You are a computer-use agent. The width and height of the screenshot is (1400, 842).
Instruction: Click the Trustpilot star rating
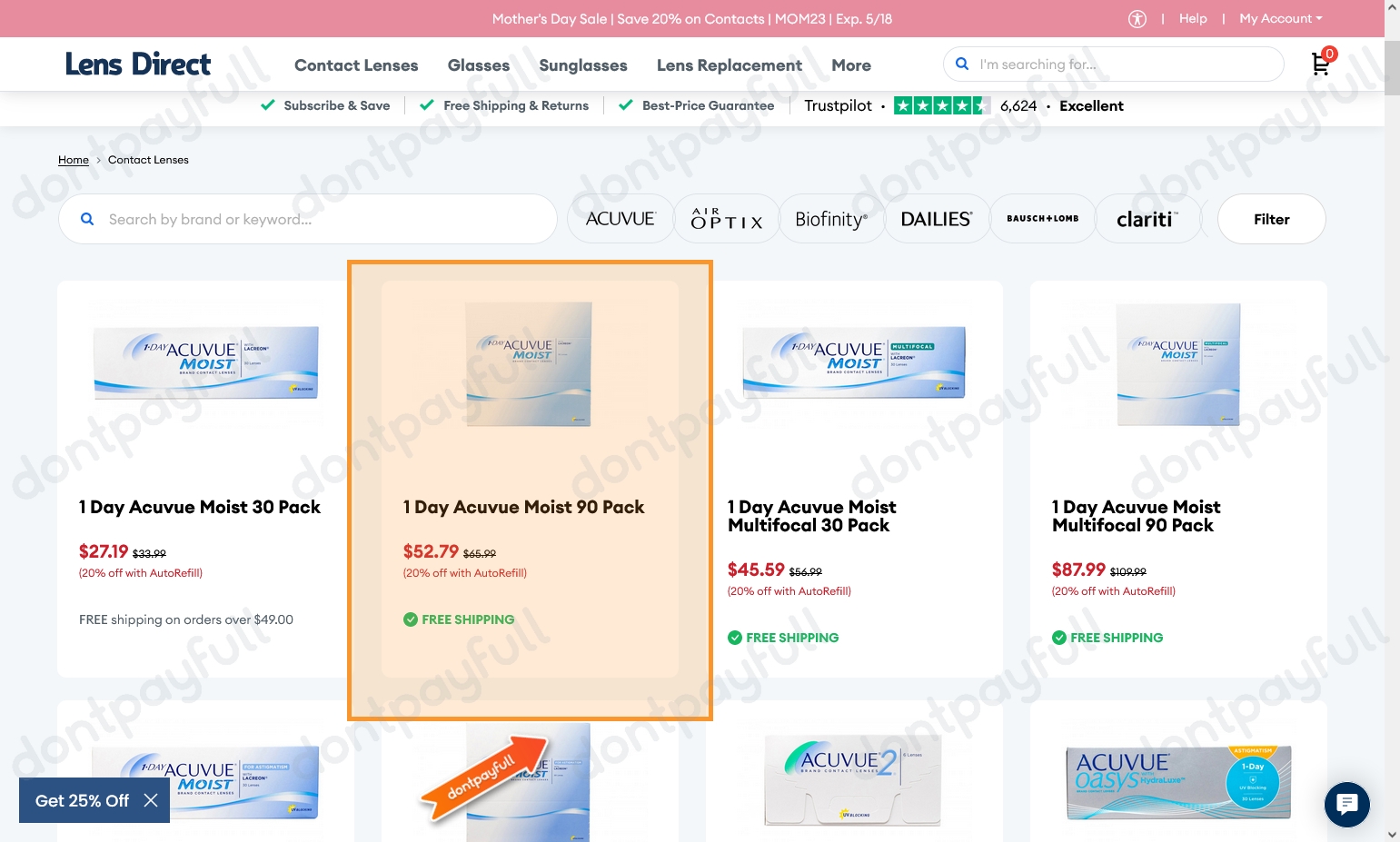point(942,105)
